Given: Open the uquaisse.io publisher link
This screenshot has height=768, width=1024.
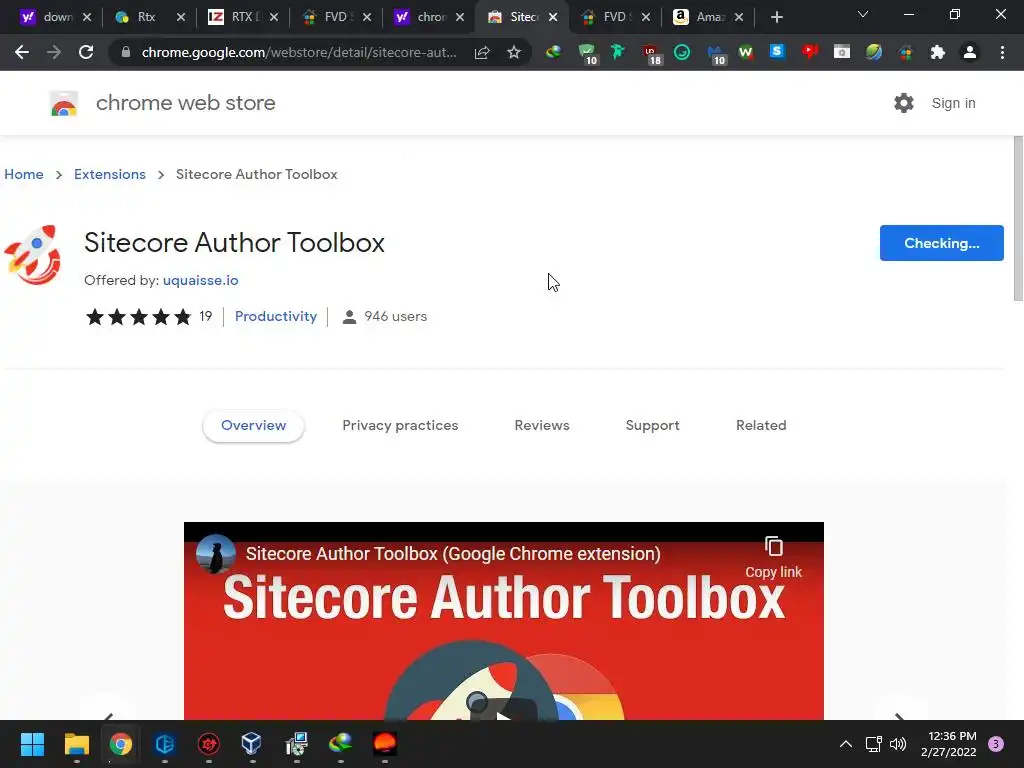Looking at the screenshot, I should coord(200,280).
